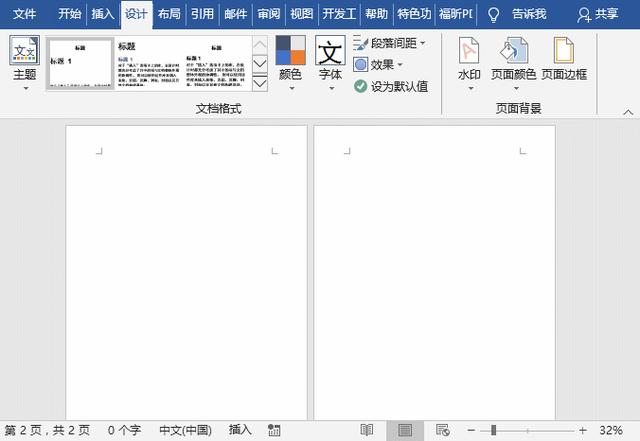The height and width of the screenshot is (441, 640).
Task: Expand the 主题 dropdown arrow
Action: pyautogui.click(x=26, y=88)
